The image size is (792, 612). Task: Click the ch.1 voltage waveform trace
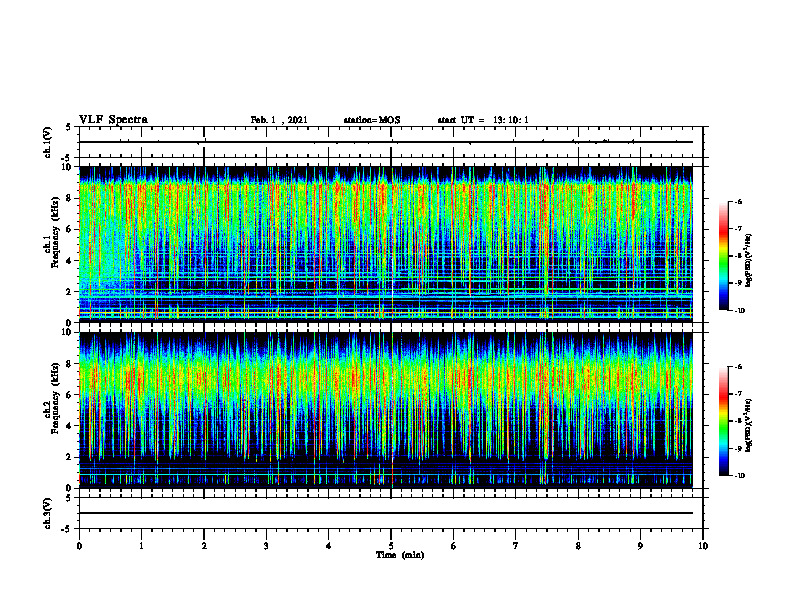pyautogui.click(x=386, y=142)
